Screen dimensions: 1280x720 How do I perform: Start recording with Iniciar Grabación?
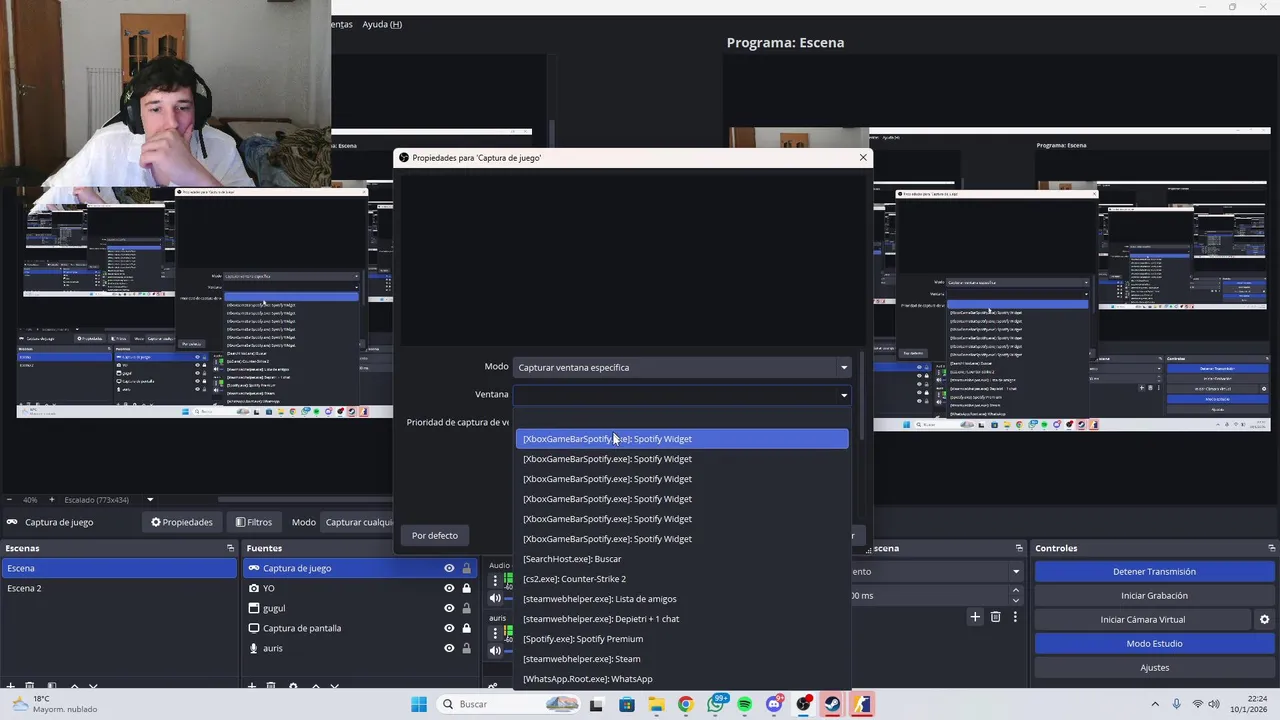1154,595
